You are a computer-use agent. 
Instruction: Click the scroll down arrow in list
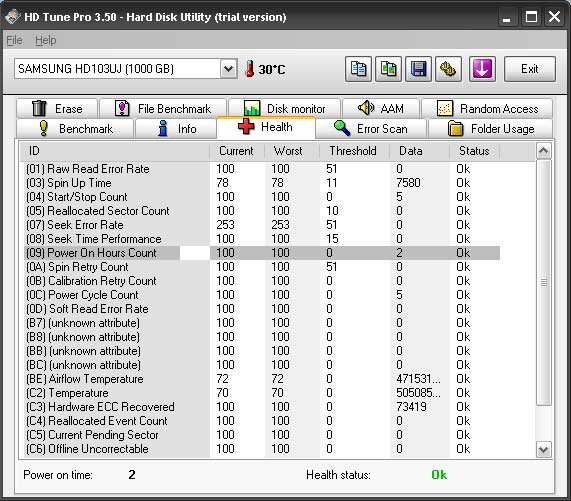[543, 449]
